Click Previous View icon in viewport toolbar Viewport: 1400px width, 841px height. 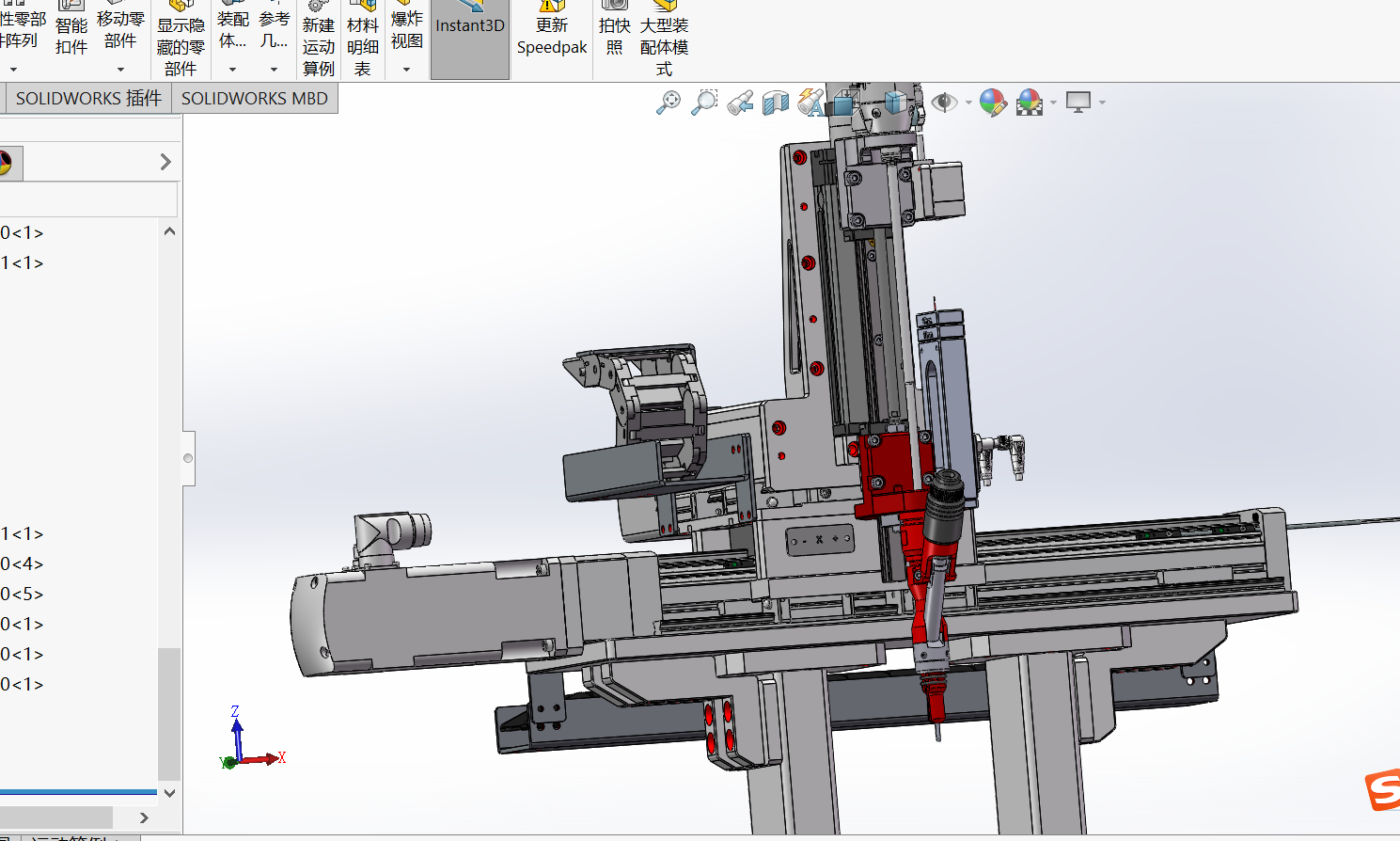click(740, 103)
